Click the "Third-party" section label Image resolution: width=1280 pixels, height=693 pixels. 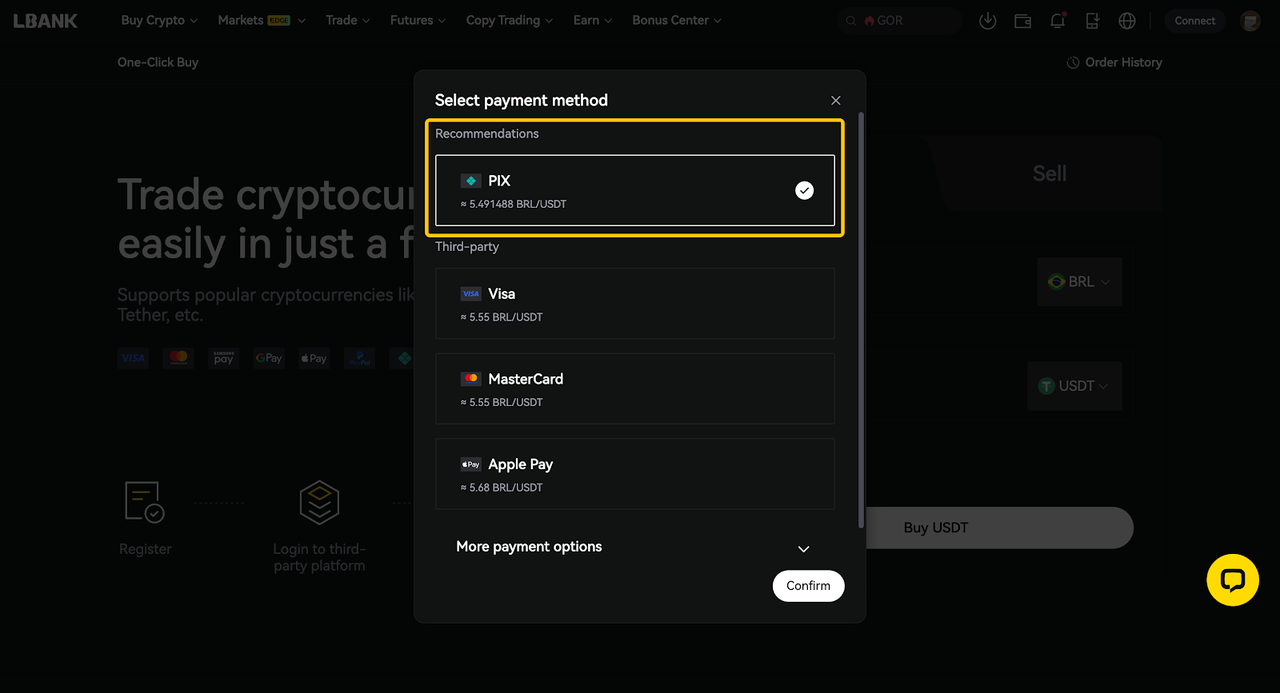coord(467,247)
